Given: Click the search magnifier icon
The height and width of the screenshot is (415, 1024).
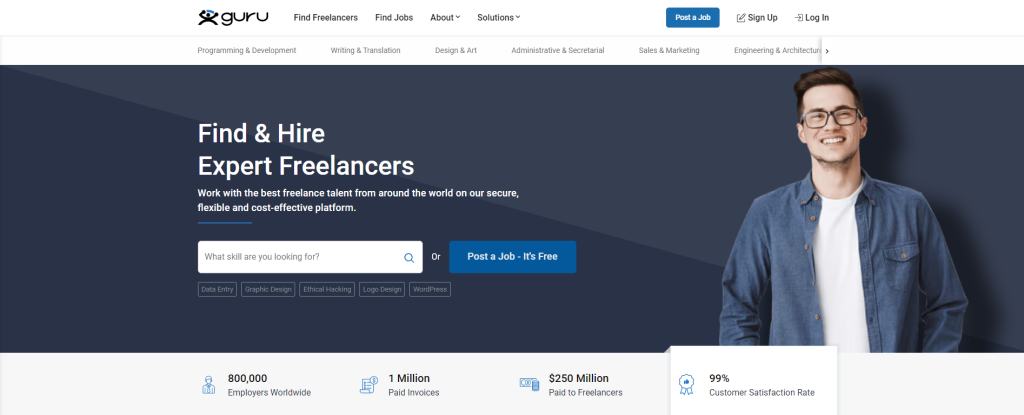Looking at the screenshot, I should (x=409, y=257).
